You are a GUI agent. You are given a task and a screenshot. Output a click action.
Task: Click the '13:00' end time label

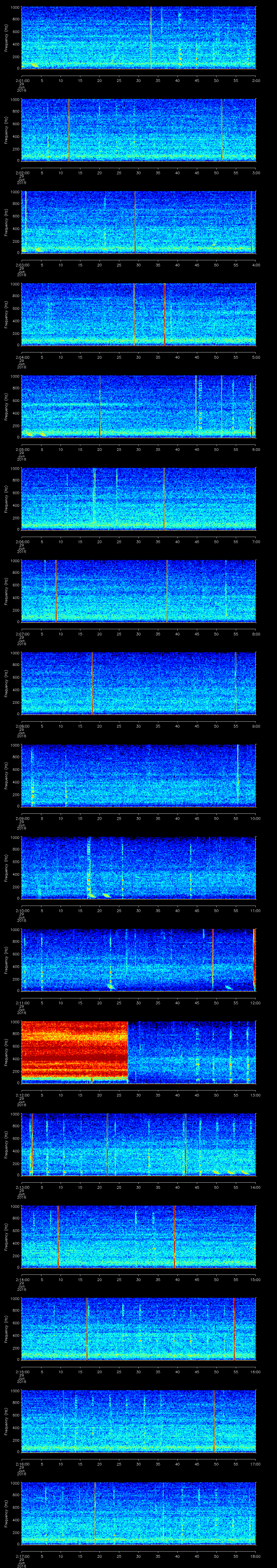click(255, 1096)
